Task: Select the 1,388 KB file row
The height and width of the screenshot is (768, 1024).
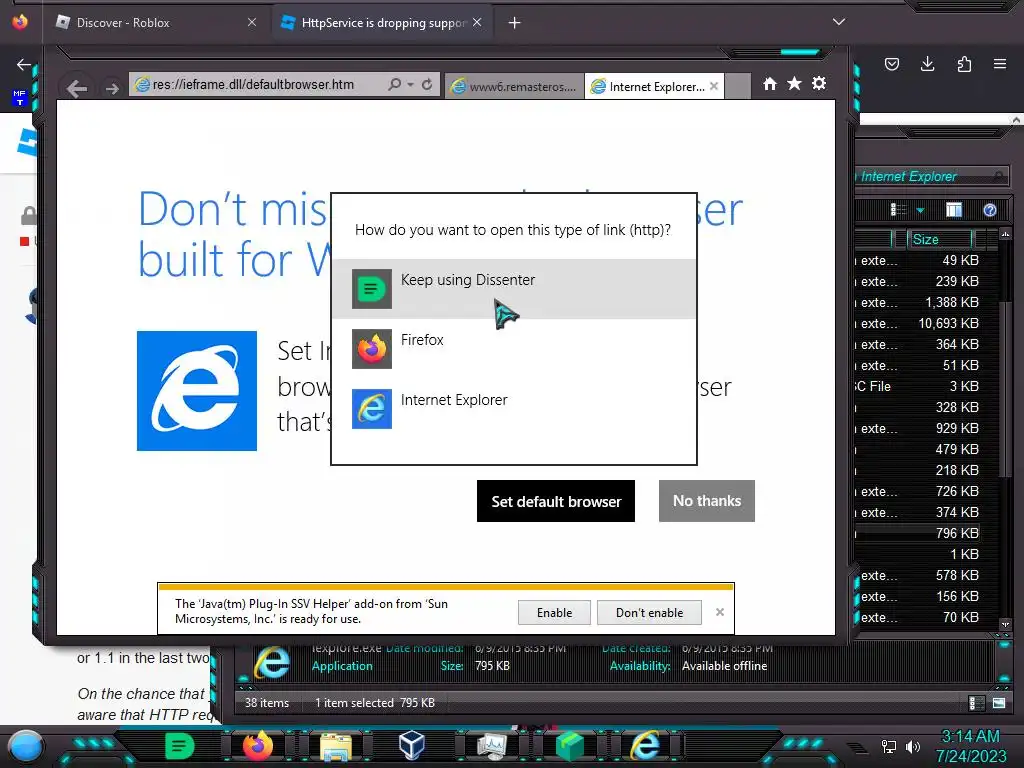Action: (920, 302)
